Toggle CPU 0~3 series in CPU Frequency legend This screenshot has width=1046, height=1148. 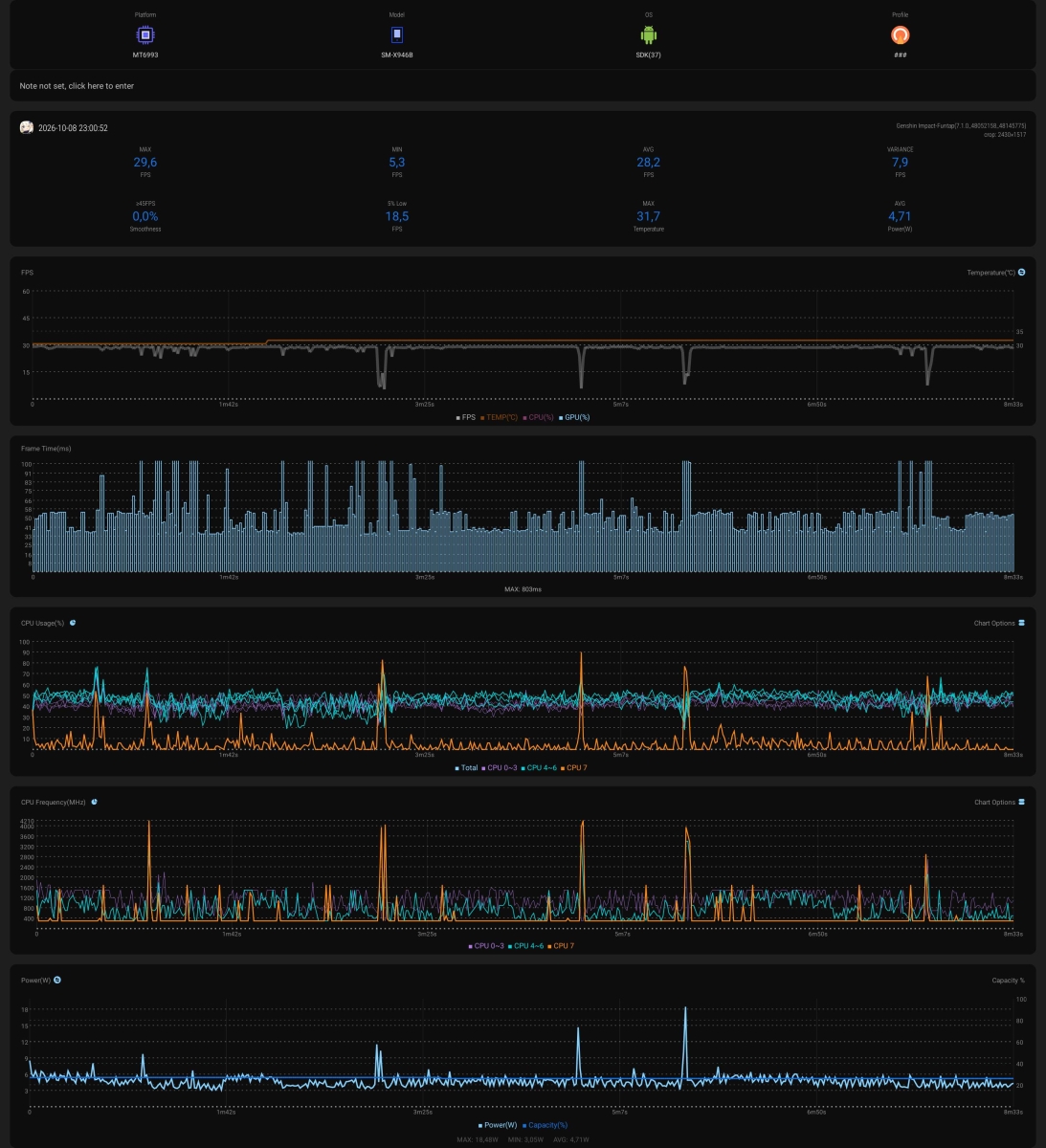click(x=487, y=946)
